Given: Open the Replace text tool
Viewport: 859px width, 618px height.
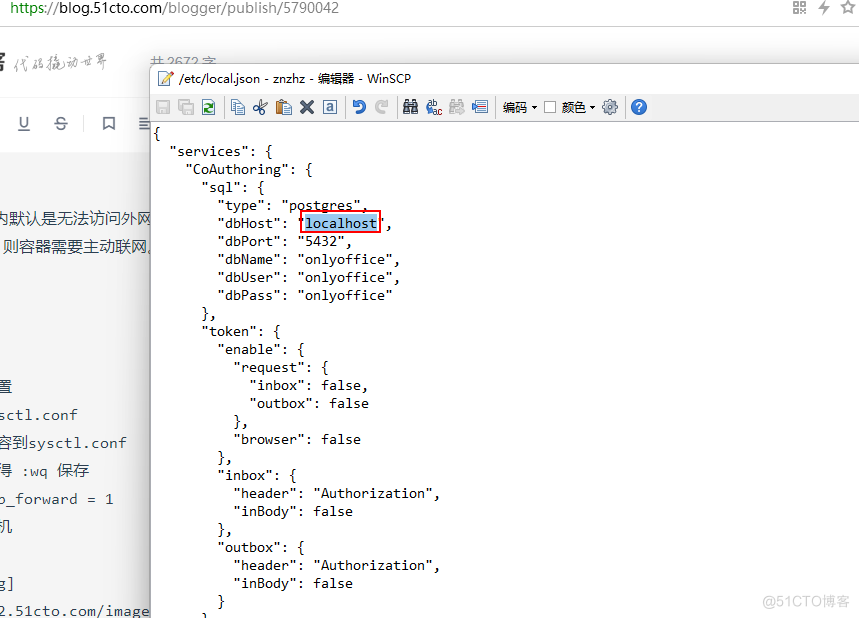Looking at the screenshot, I should [434, 107].
